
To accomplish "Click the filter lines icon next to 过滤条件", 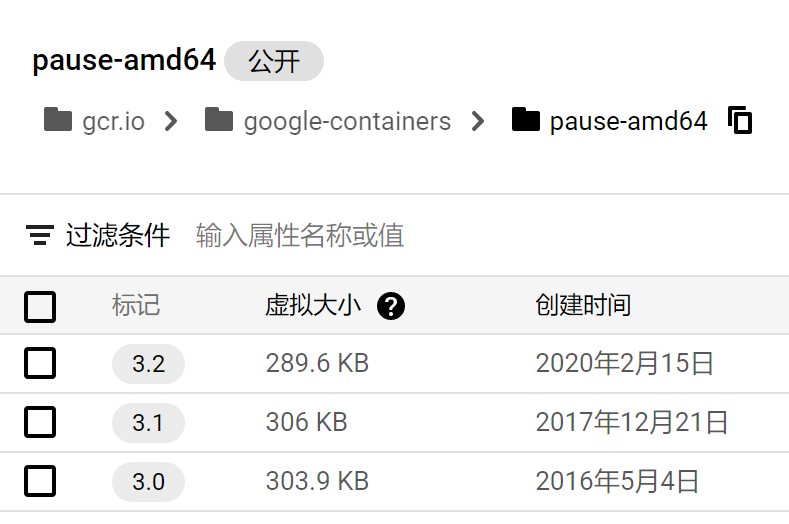I will [40, 235].
